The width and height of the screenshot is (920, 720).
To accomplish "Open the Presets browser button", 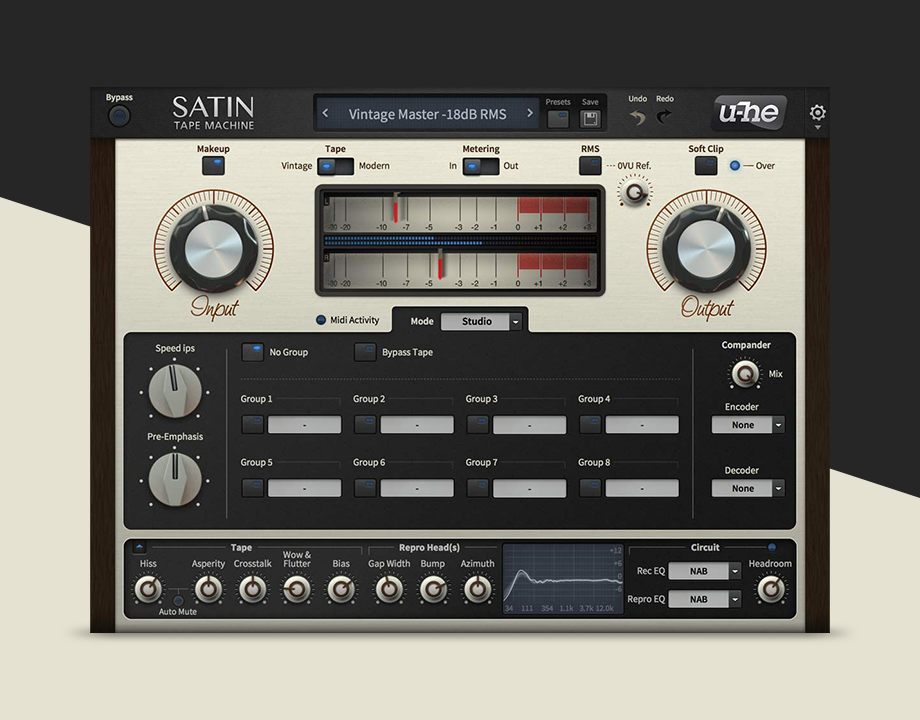I will click(x=558, y=119).
